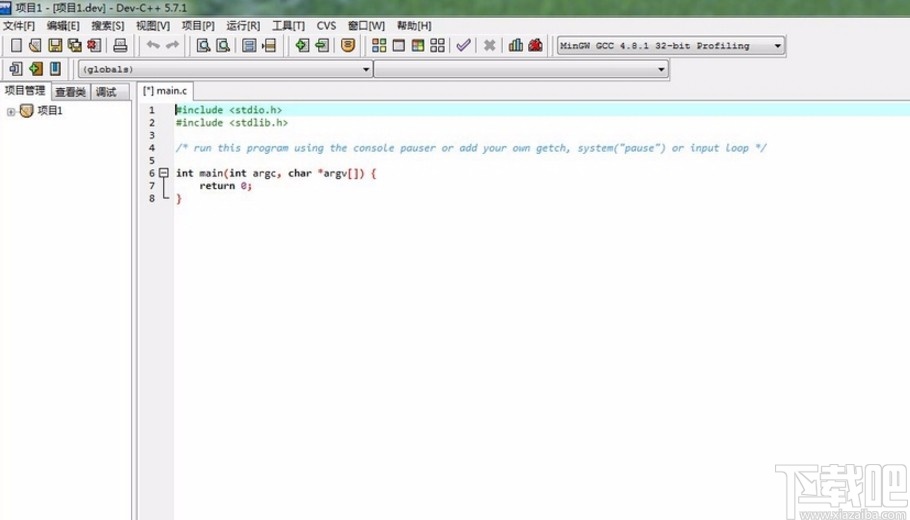Collapse the main function code fold marker
The image size is (910, 520).
point(164,173)
